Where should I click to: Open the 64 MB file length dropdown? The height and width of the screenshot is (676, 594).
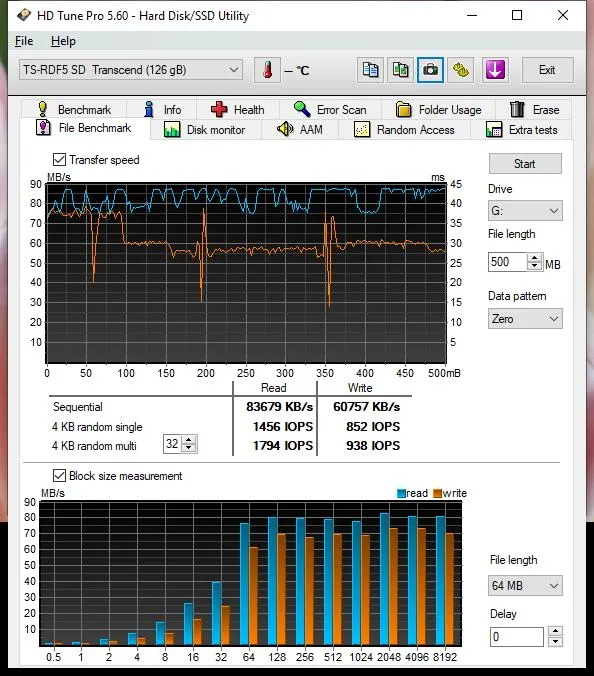[x=525, y=585]
